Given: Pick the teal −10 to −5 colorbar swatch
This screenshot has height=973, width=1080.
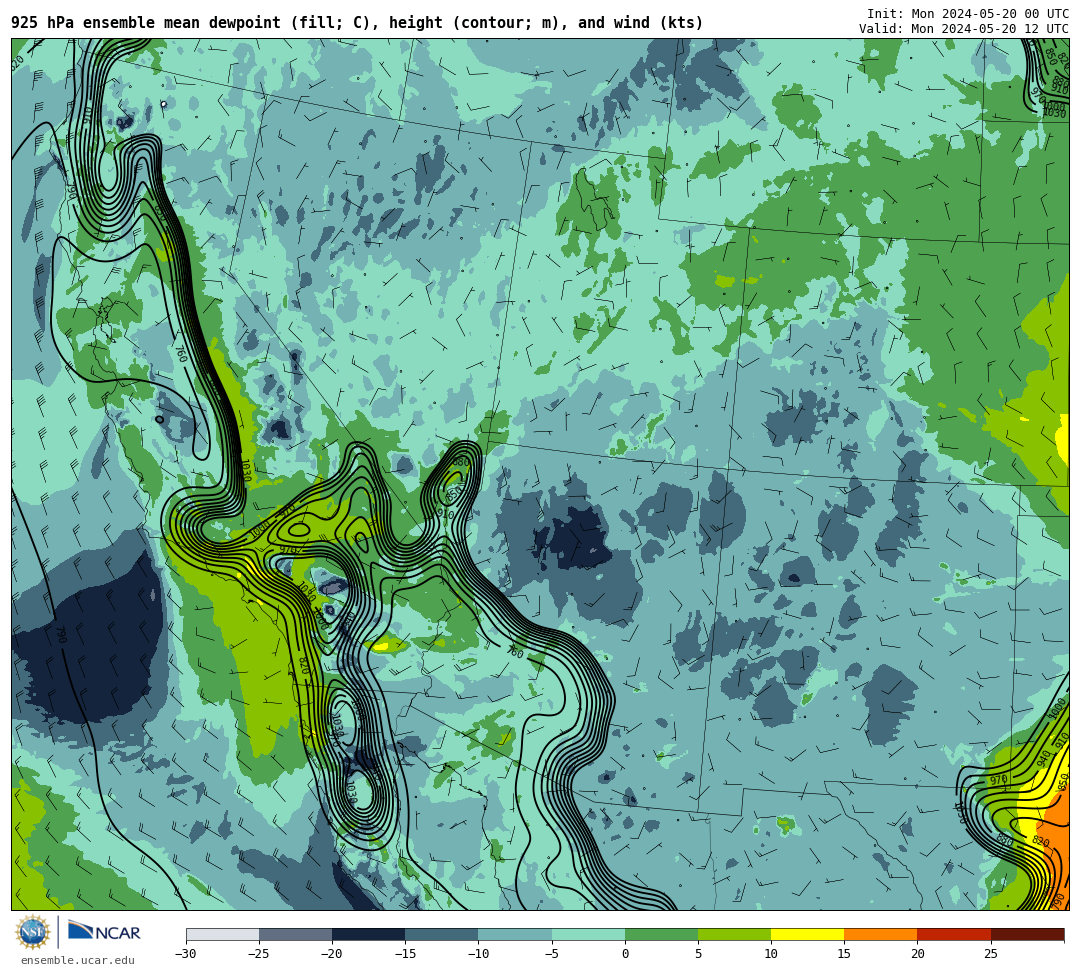Looking at the screenshot, I should [x=515, y=934].
